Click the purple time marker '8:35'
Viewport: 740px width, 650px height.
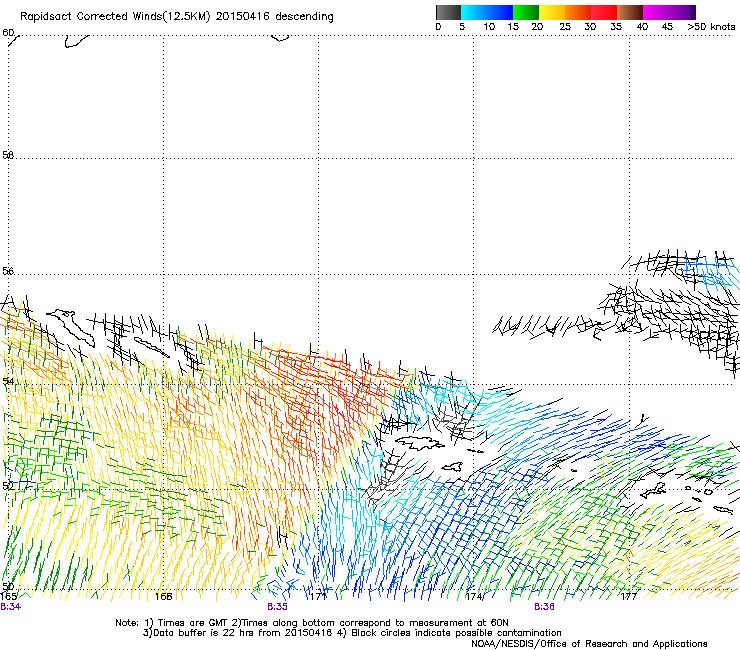277,607
